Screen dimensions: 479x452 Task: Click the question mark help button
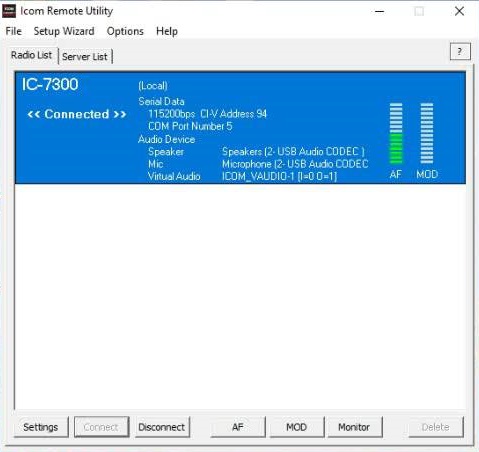[460, 52]
